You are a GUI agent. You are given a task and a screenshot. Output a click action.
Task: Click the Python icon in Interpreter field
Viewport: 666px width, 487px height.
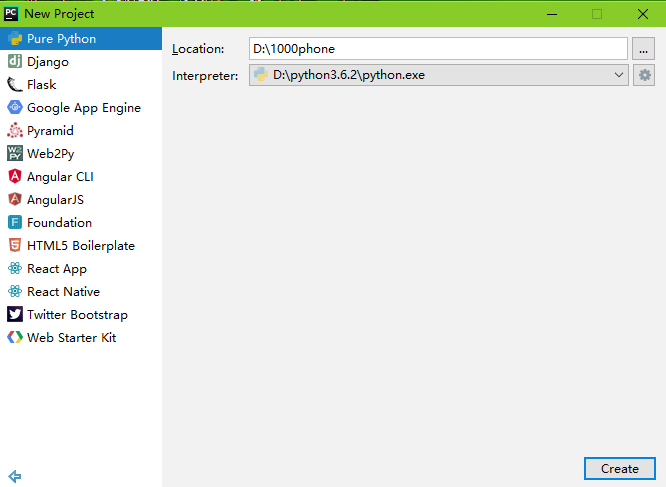point(261,75)
